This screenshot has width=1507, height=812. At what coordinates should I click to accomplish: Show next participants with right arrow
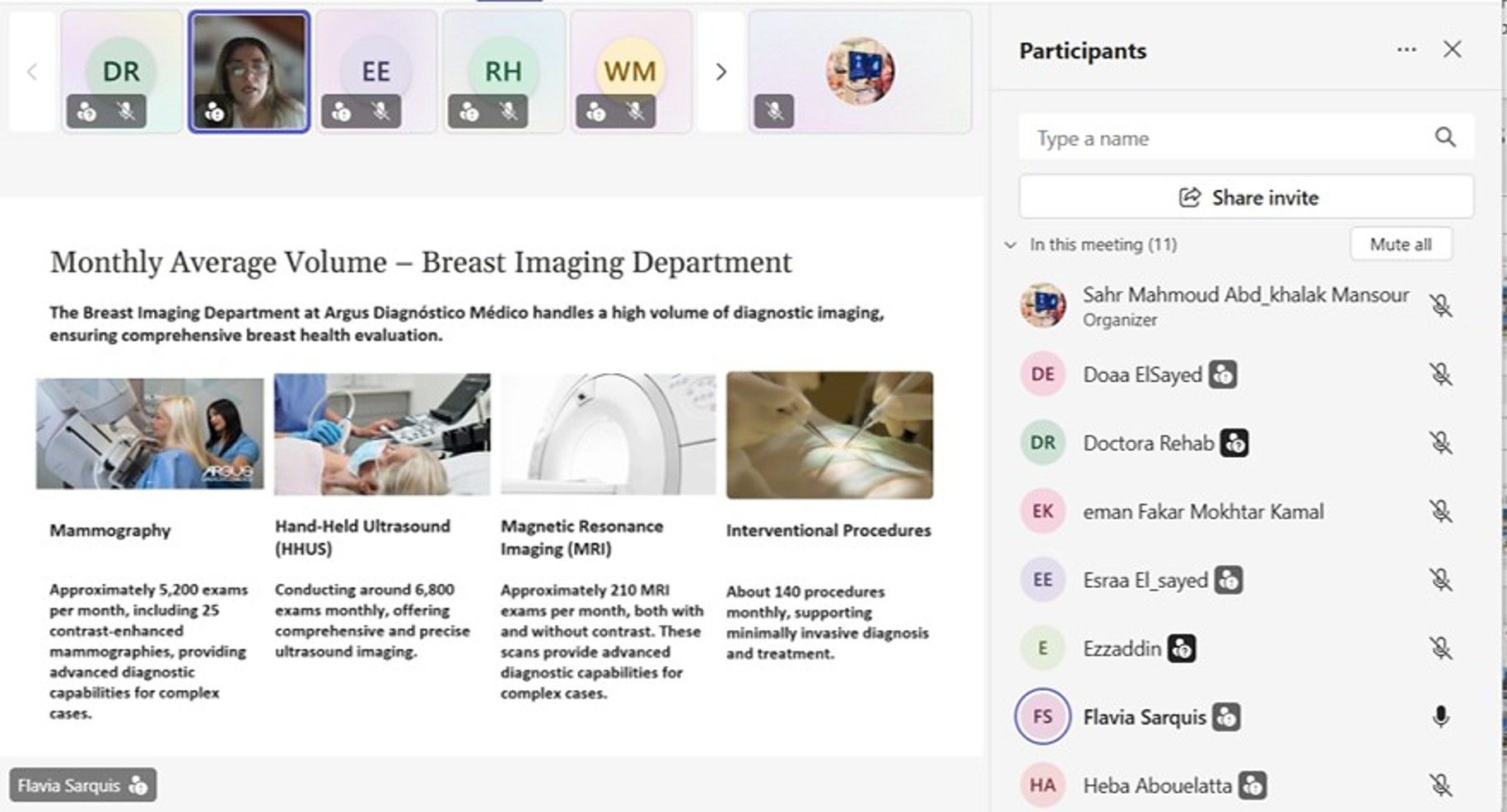pyautogui.click(x=721, y=72)
